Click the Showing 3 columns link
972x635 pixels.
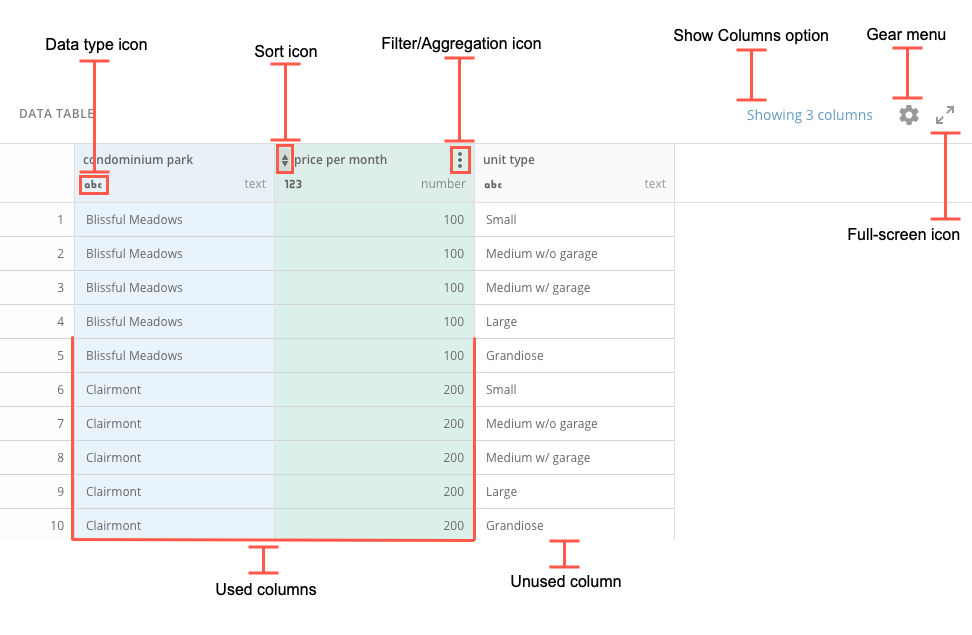809,114
